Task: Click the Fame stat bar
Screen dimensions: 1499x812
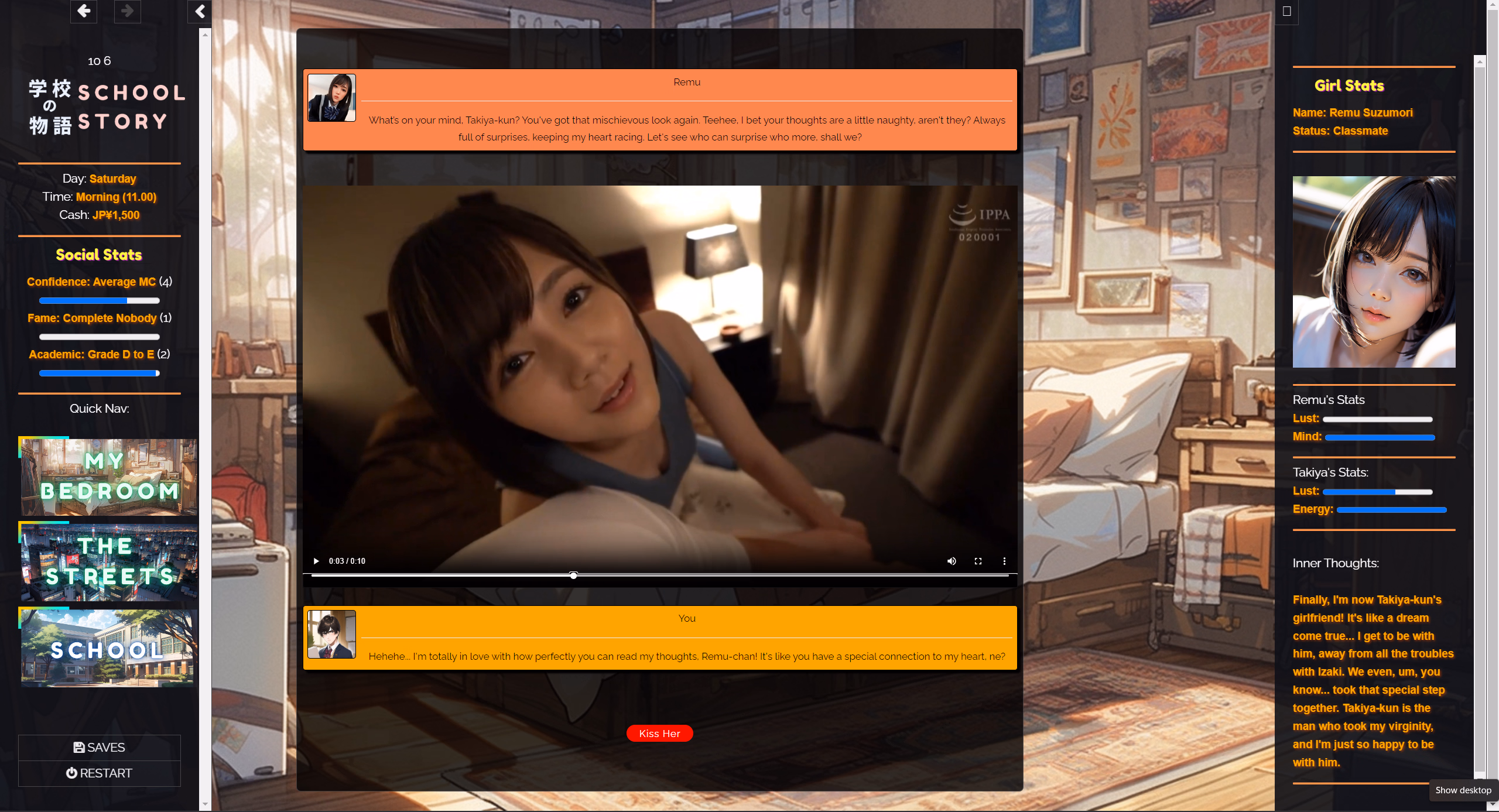Action: (100, 337)
